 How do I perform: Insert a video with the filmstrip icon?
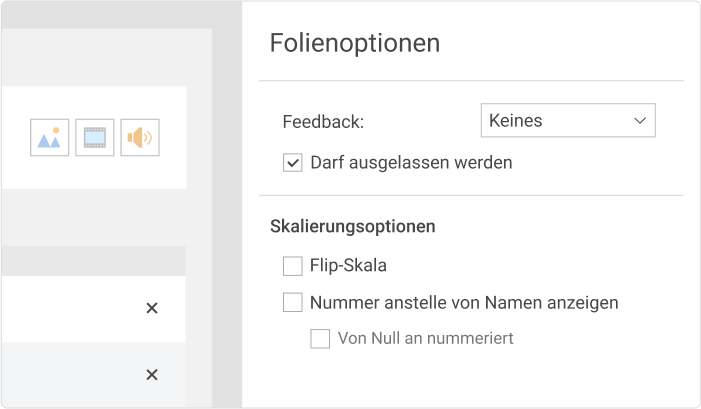95,137
